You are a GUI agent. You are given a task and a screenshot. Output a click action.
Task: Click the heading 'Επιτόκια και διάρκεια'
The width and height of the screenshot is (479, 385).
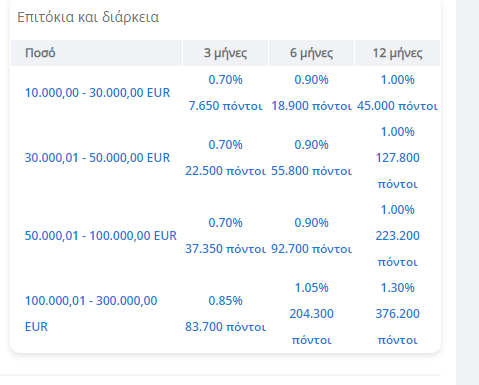tap(88, 17)
